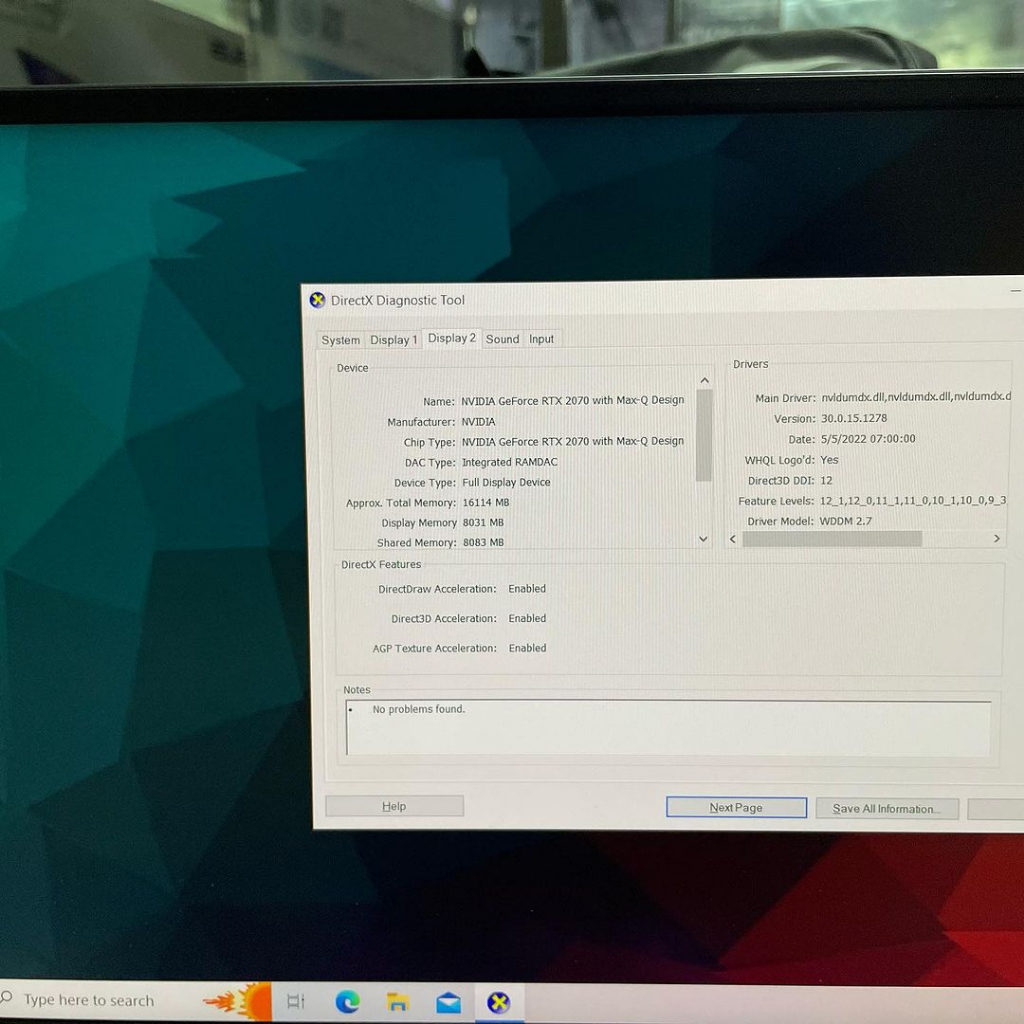Click AGP Texture Acceleration Enabled value
The image size is (1024, 1024).
coord(528,648)
